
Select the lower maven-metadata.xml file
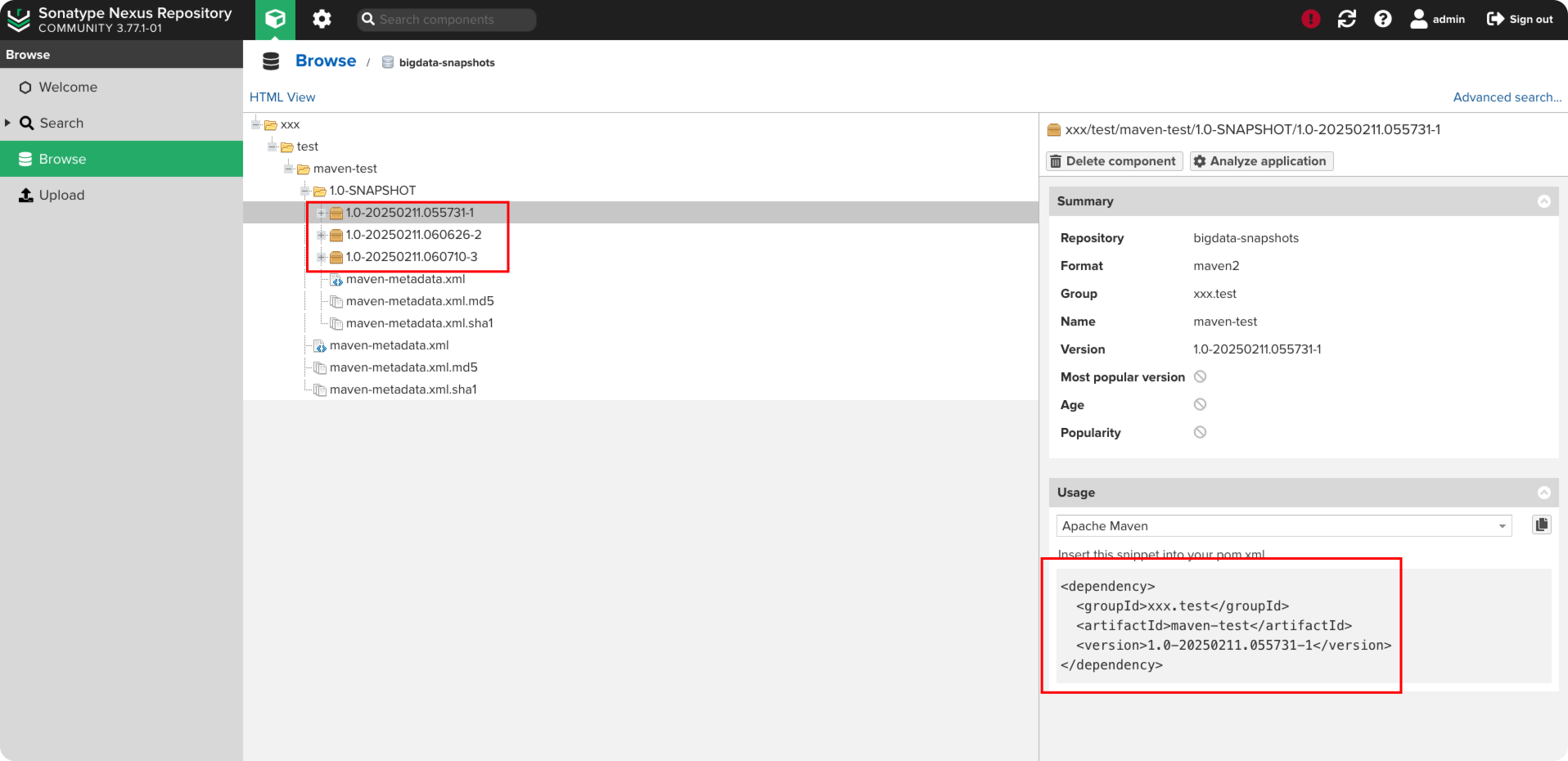click(389, 345)
